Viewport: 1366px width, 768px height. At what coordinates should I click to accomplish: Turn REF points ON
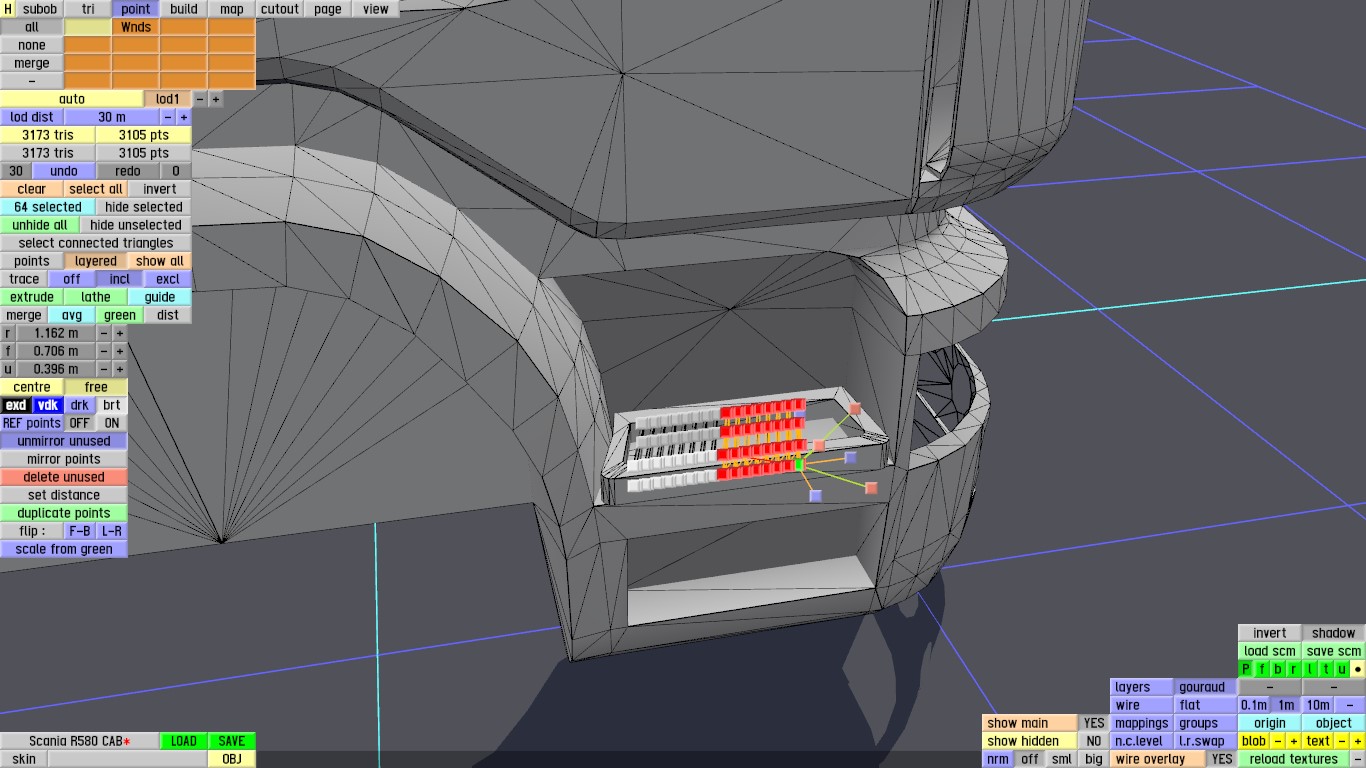(112, 423)
